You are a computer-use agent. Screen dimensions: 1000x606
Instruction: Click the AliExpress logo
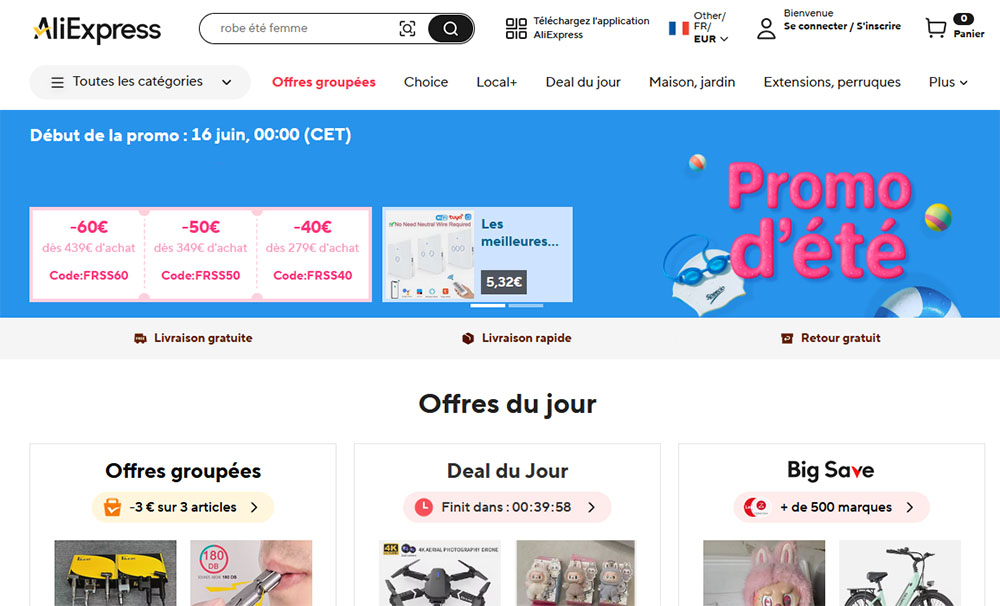97,29
